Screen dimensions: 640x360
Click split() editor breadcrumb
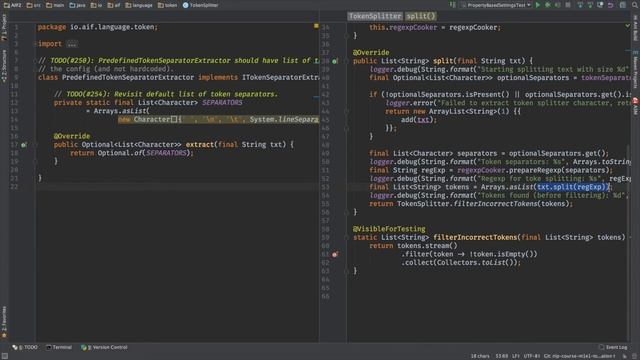click(x=420, y=16)
